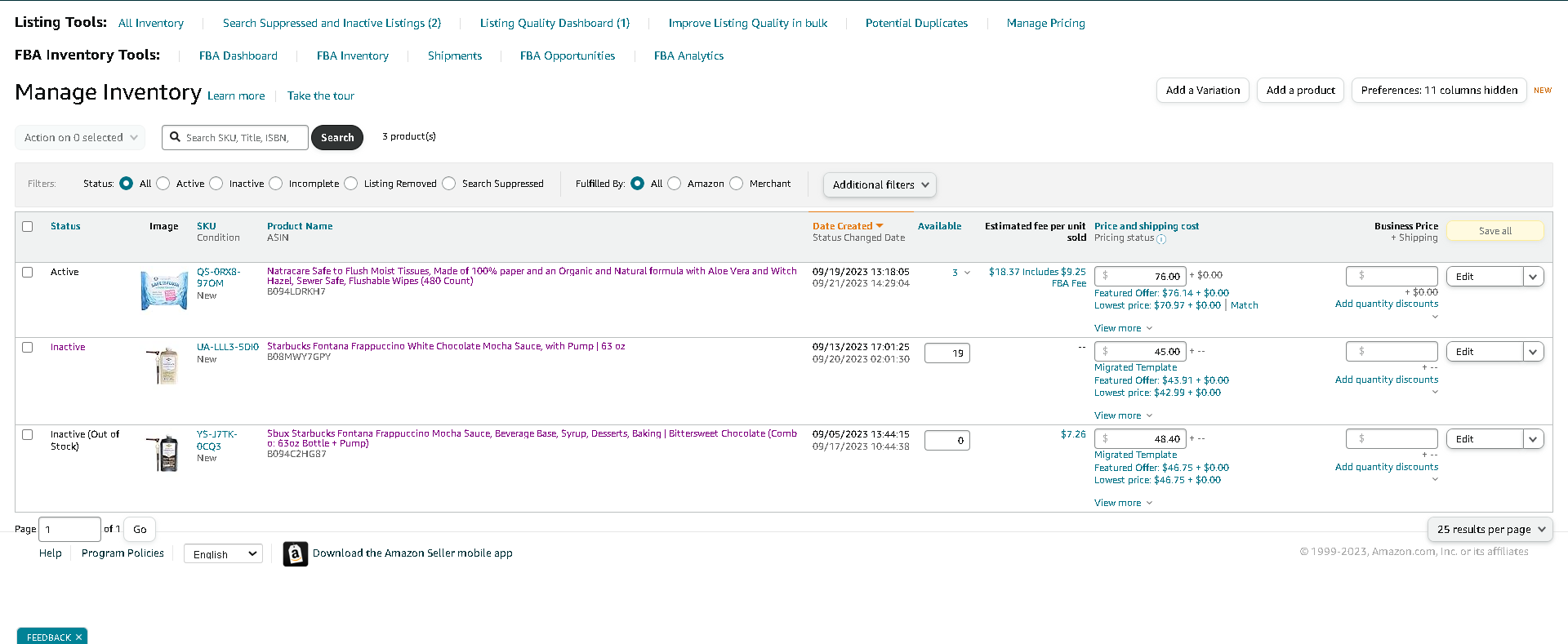Click the Date Created sort arrow
This screenshot has height=644, width=1568.
click(880, 226)
